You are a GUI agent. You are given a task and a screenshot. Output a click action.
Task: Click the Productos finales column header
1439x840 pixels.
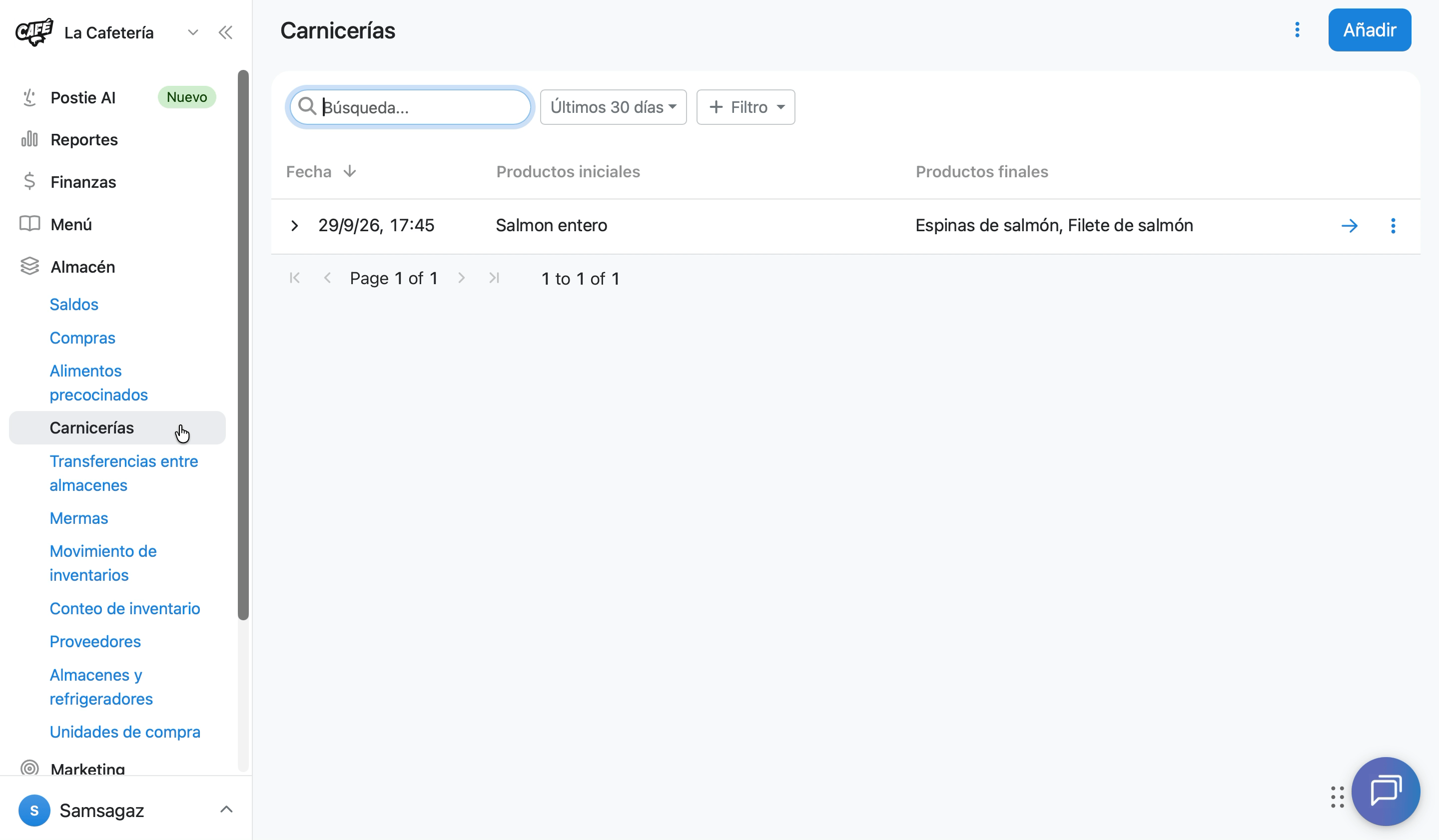(x=982, y=172)
